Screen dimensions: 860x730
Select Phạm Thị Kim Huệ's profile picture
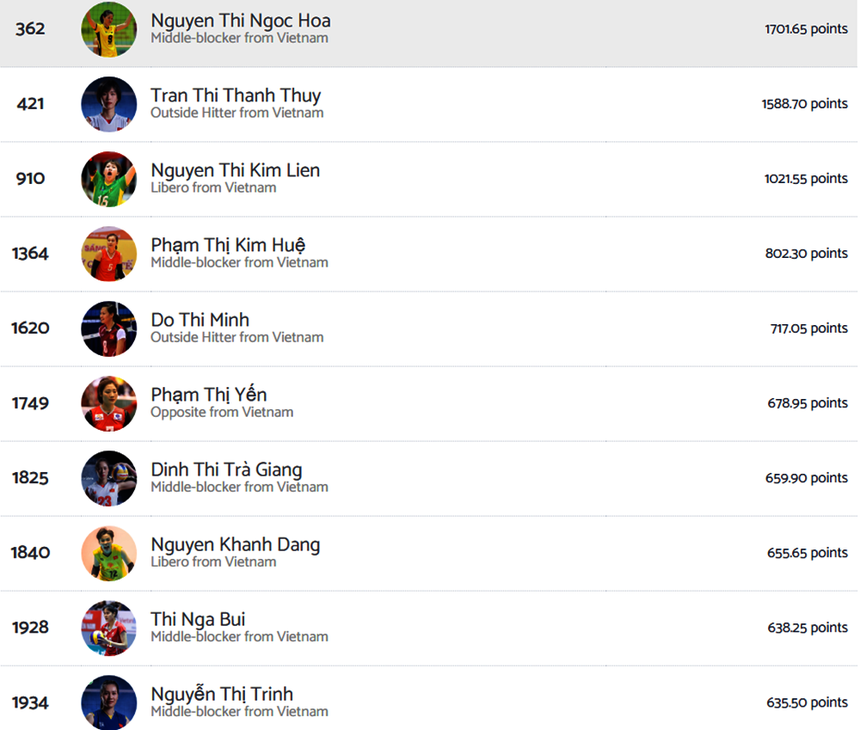point(108,254)
